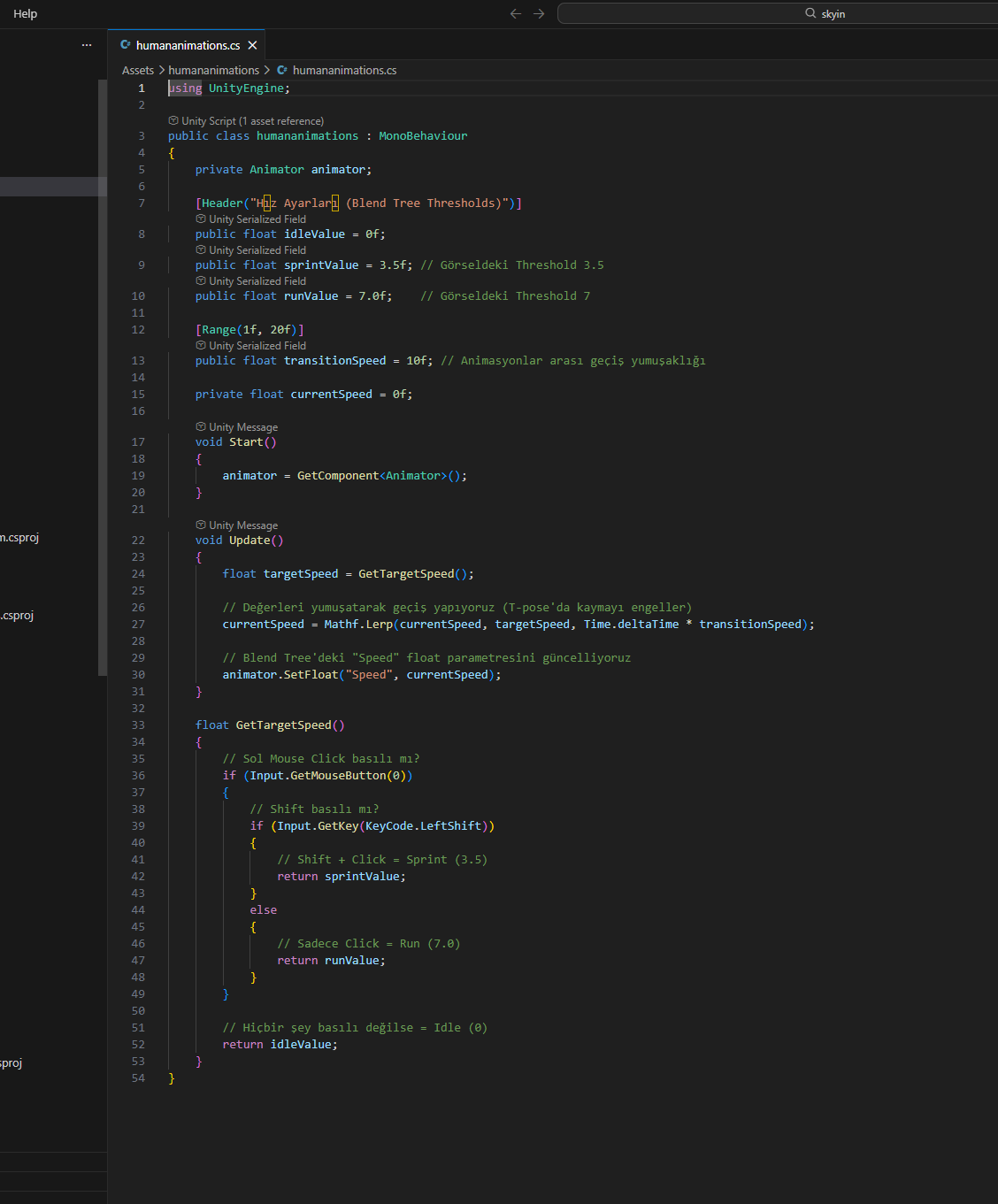Viewport: 998px width, 1204px height.
Task: Click using UnityEngine on line 1
Action: pos(229,88)
